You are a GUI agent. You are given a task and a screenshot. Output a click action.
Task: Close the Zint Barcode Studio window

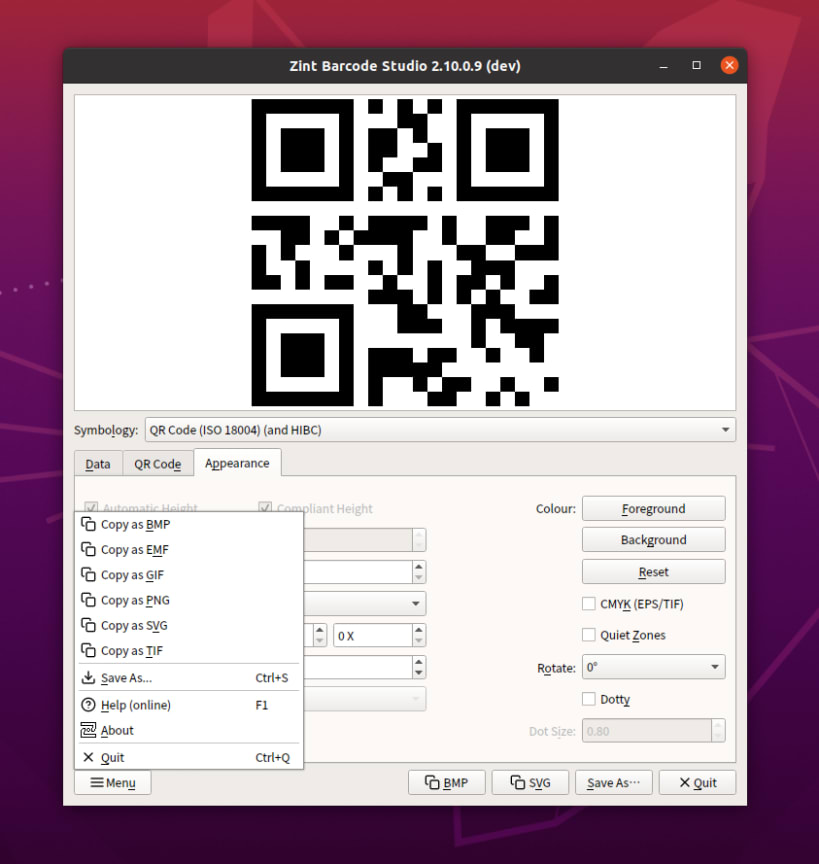pyautogui.click(x=729, y=65)
